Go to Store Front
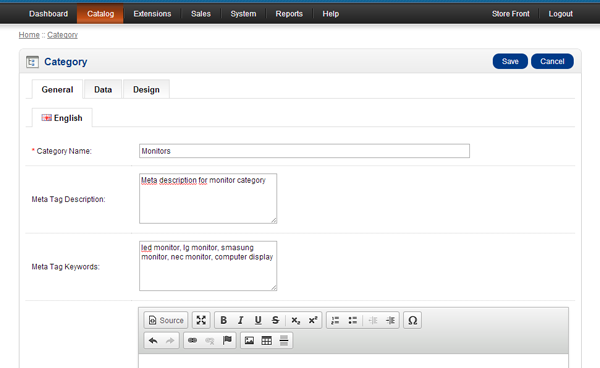Screen dimensions: 600x368 tap(510, 14)
